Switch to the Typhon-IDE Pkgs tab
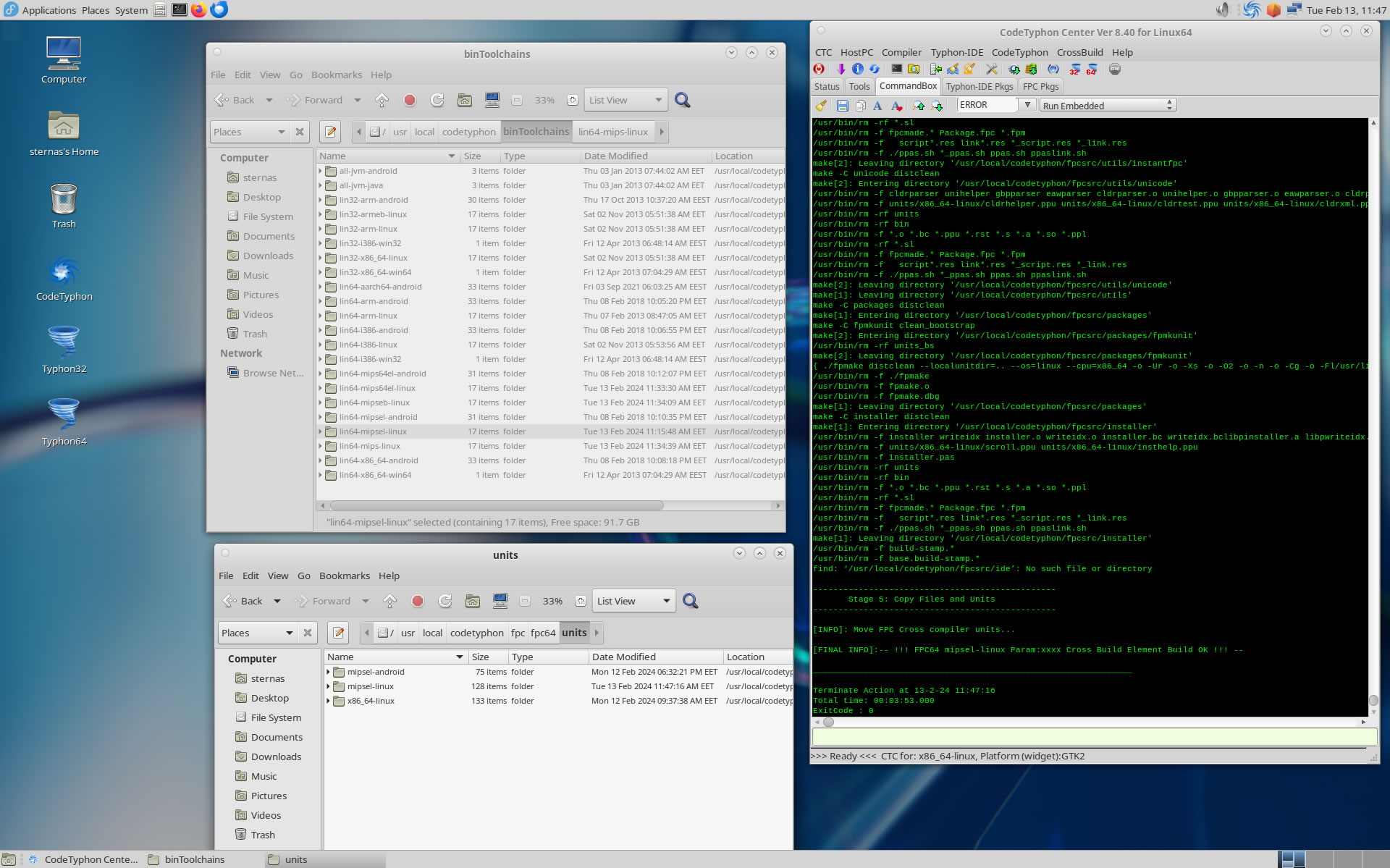Image resolution: width=1390 pixels, height=868 pixels. click(979, 86)
